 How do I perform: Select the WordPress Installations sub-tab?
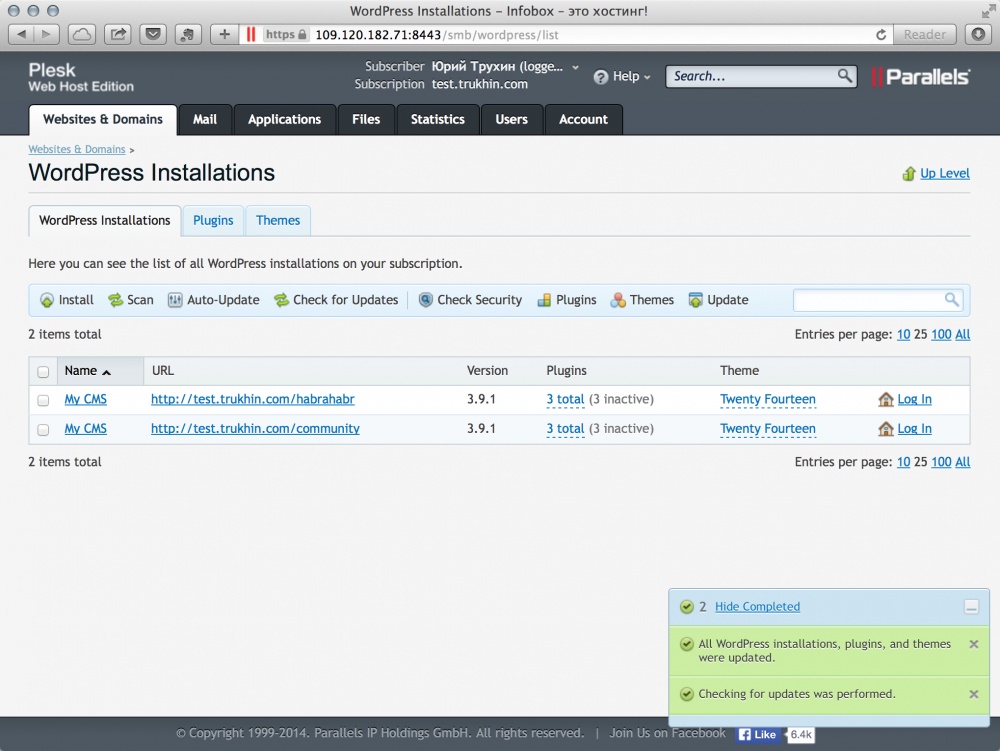pos(105,221)
